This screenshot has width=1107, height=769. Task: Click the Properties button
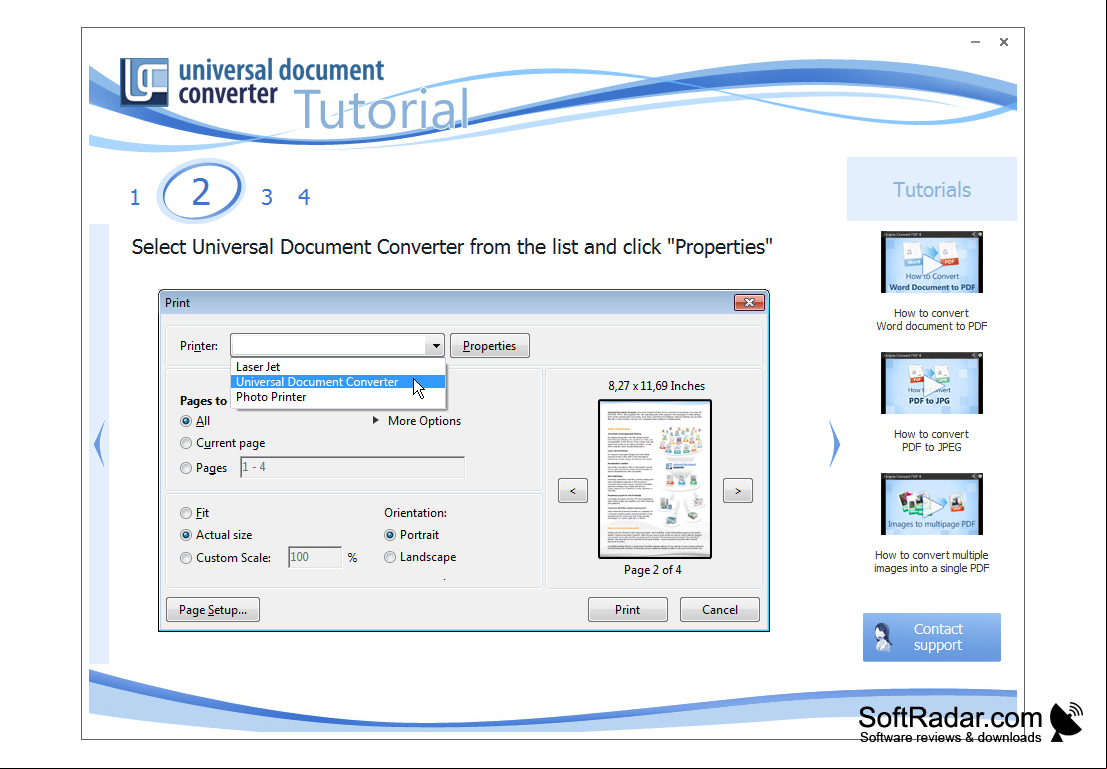[x=490, y=346]
